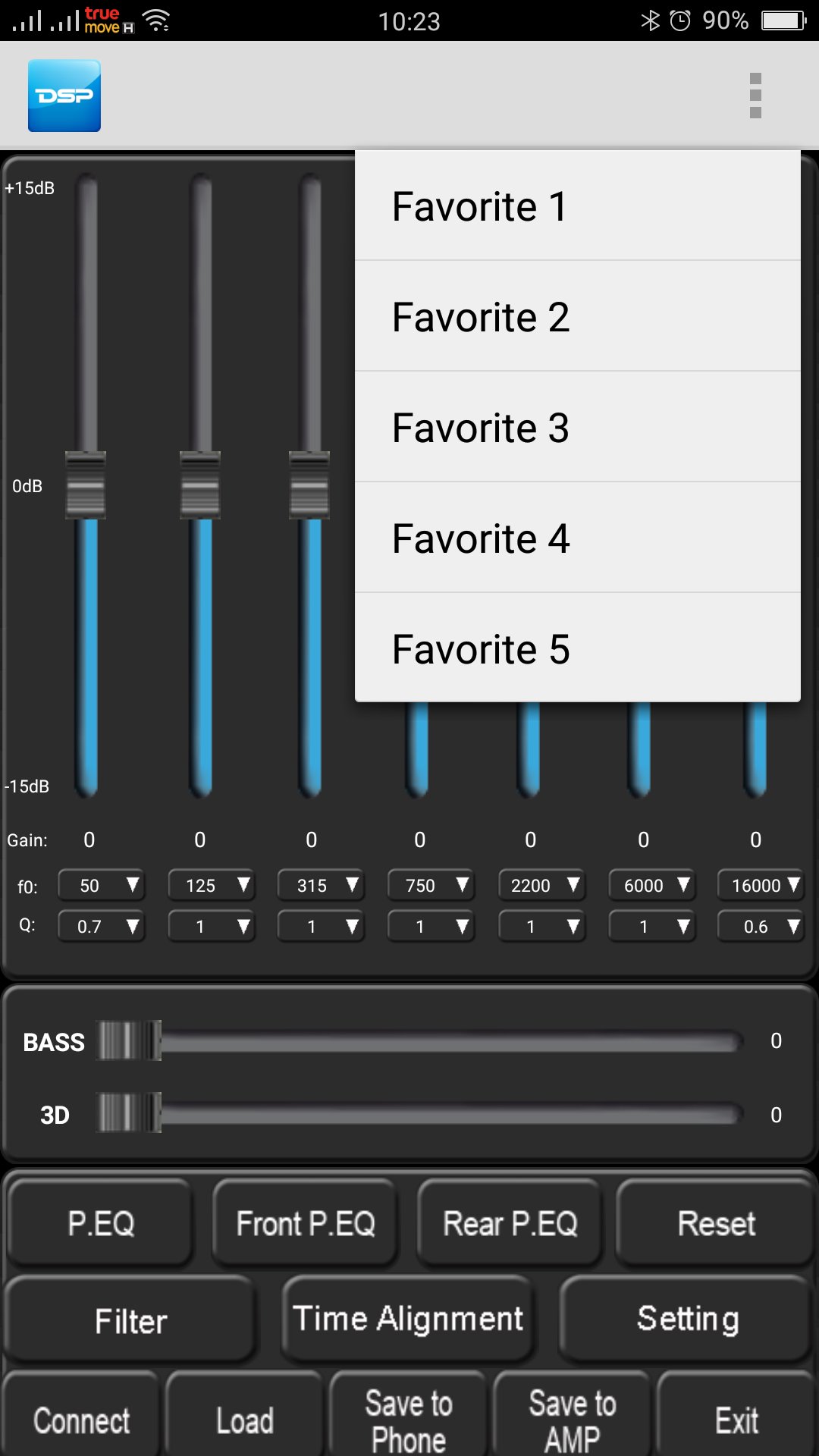Open the Q dropdown showing 0.6
The height and width of the screenshot is (1456, 819).
[761, 926]
